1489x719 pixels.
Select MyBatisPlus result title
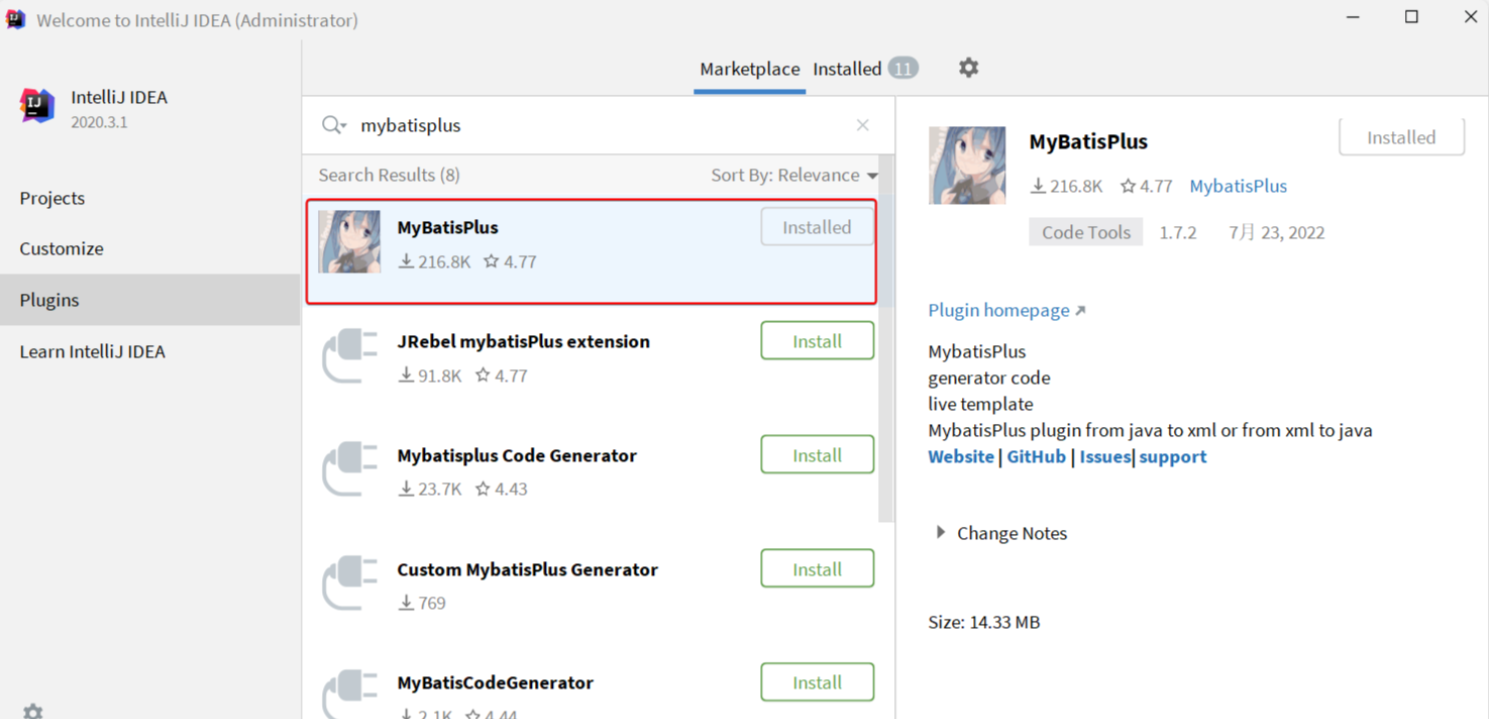(447, 227)
